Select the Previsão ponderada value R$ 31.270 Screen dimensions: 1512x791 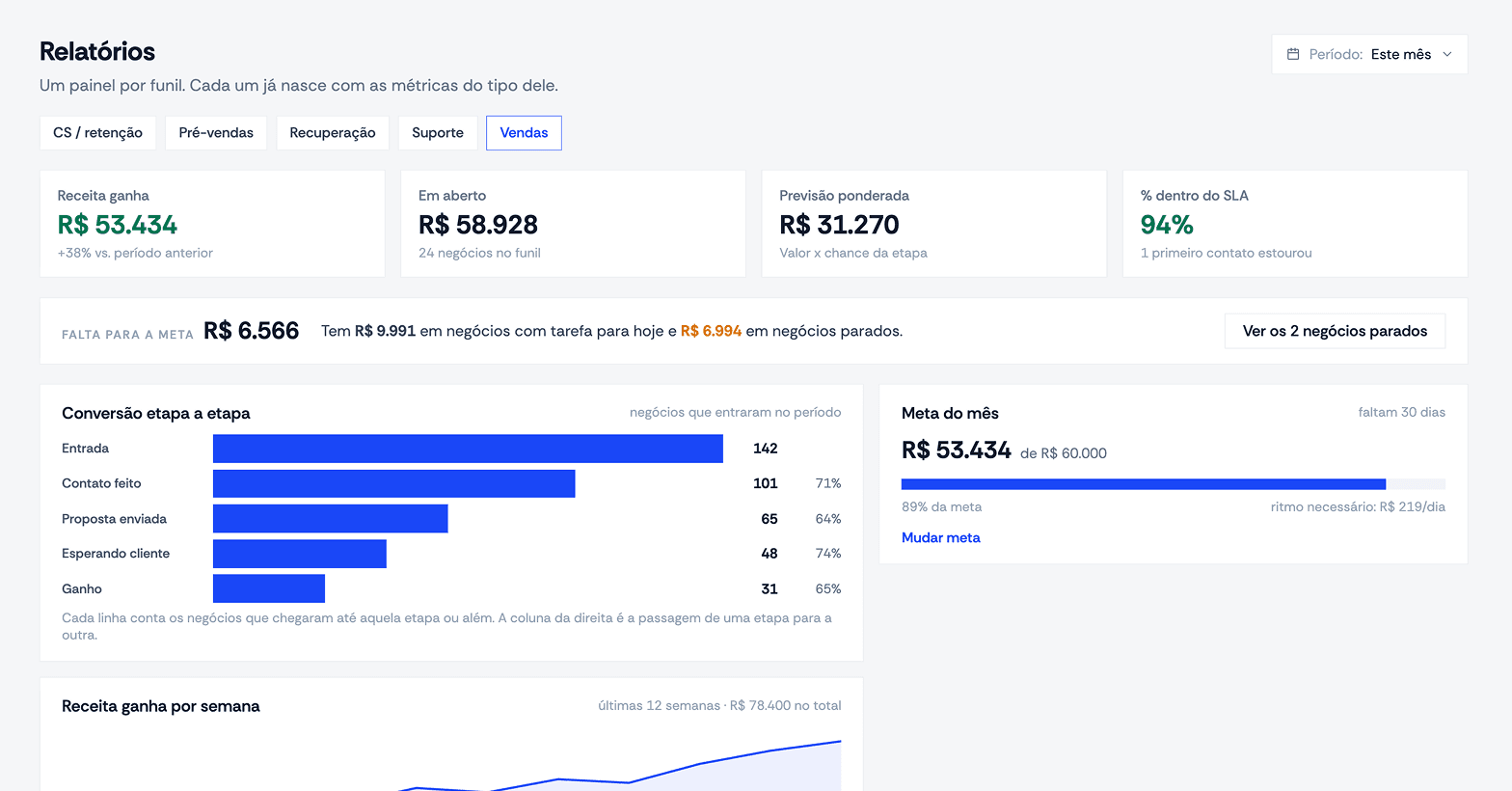click(839, 225)
